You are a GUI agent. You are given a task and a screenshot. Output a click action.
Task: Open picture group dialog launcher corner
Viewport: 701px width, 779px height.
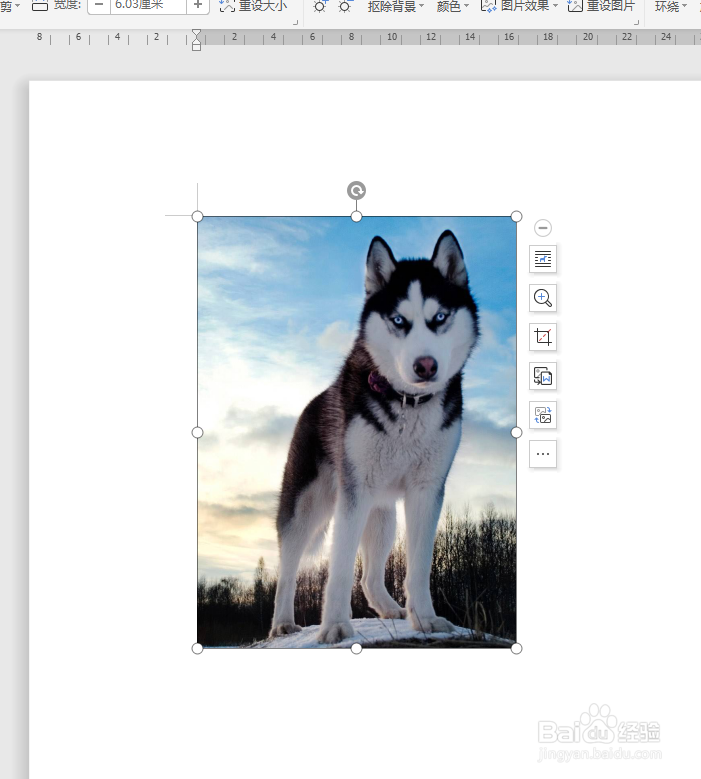(x=636, y=22)
